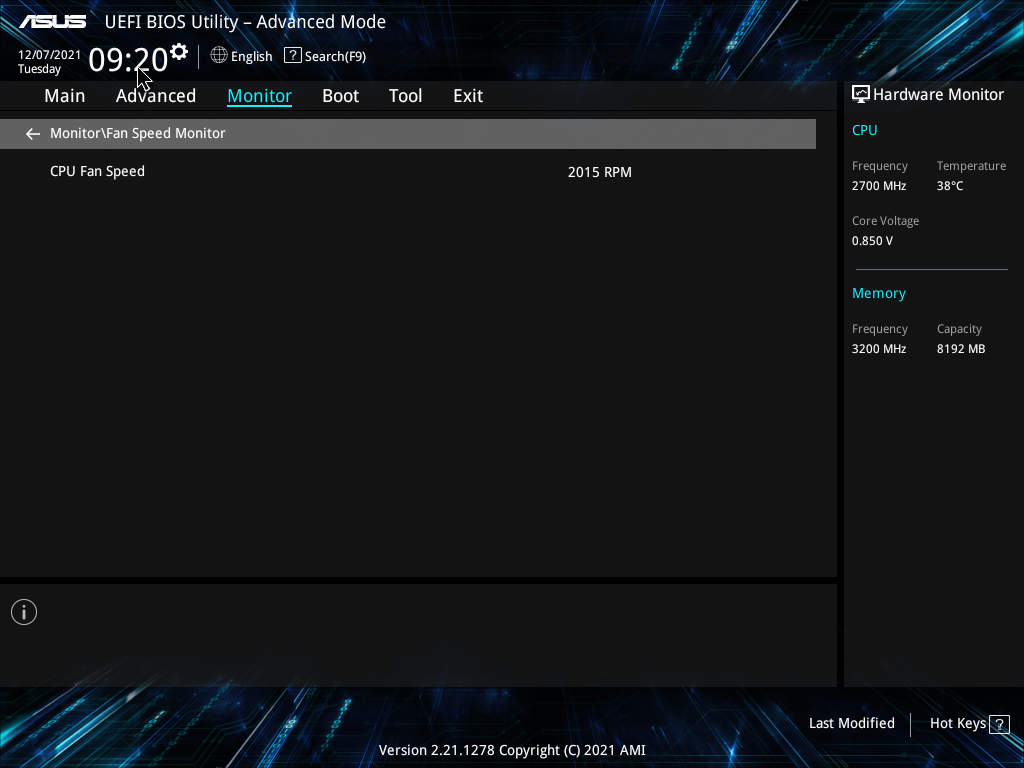Click the ASUS logo

coord(52,22)
